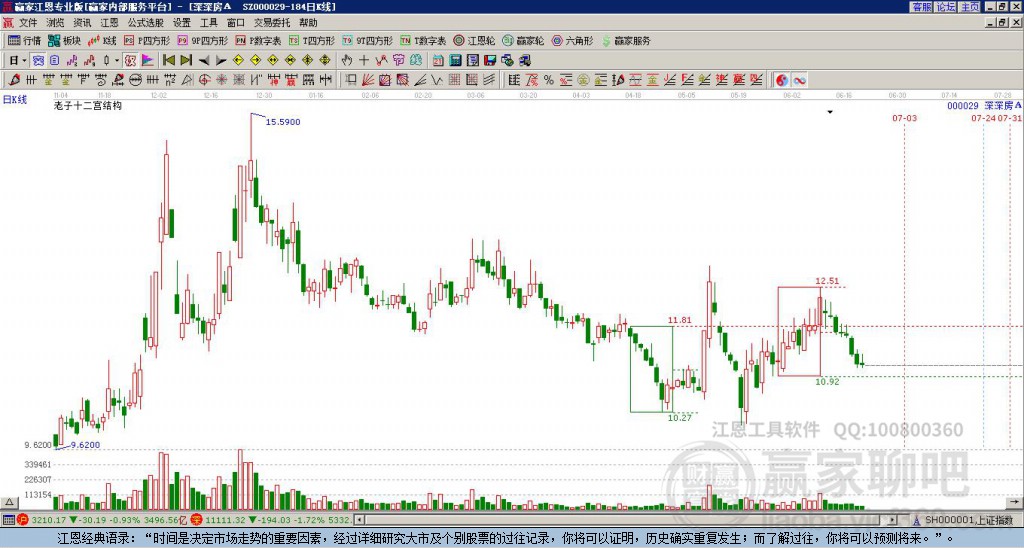Open the 江恩轮 tool
1024x548 pixels.
click(x=475, y=40)
